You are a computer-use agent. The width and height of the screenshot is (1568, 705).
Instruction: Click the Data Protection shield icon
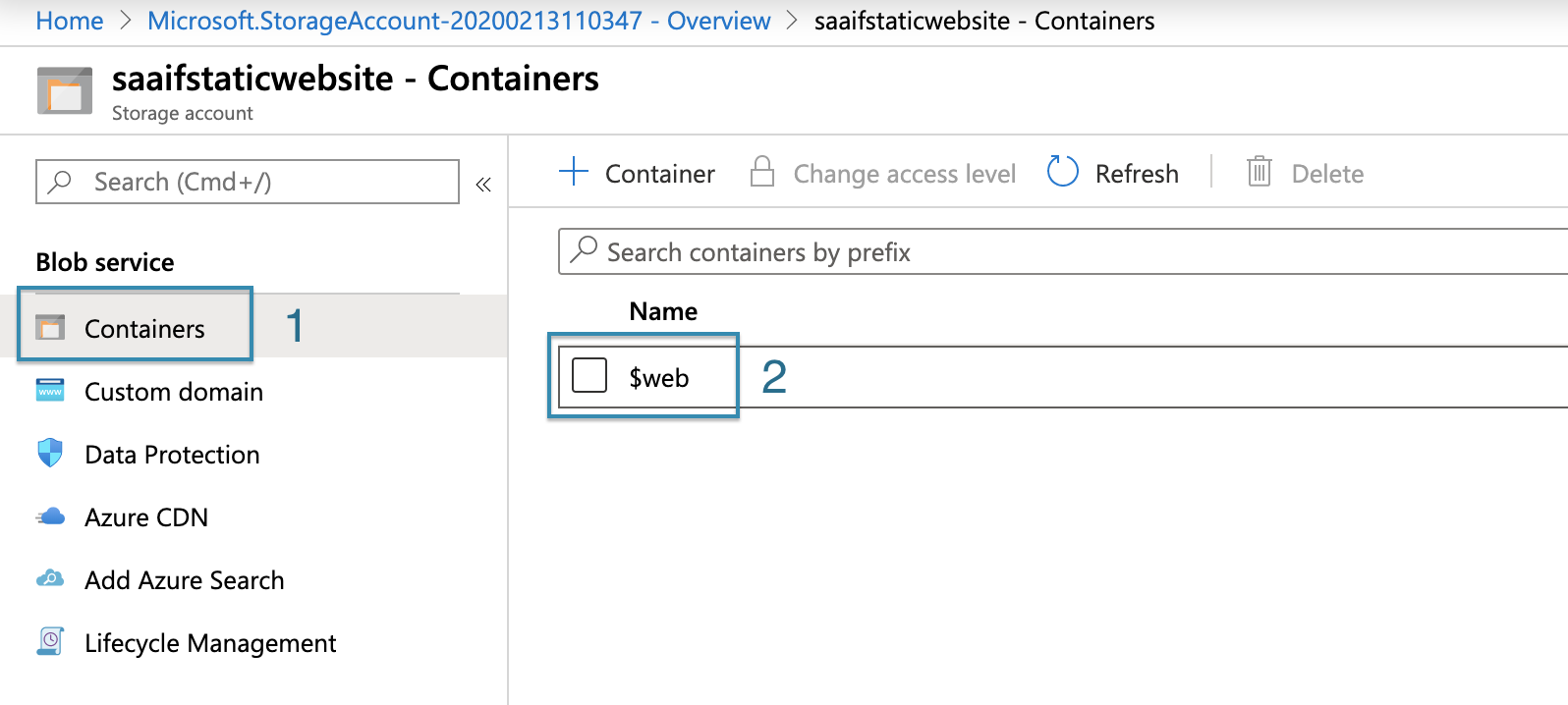[50, 453]
